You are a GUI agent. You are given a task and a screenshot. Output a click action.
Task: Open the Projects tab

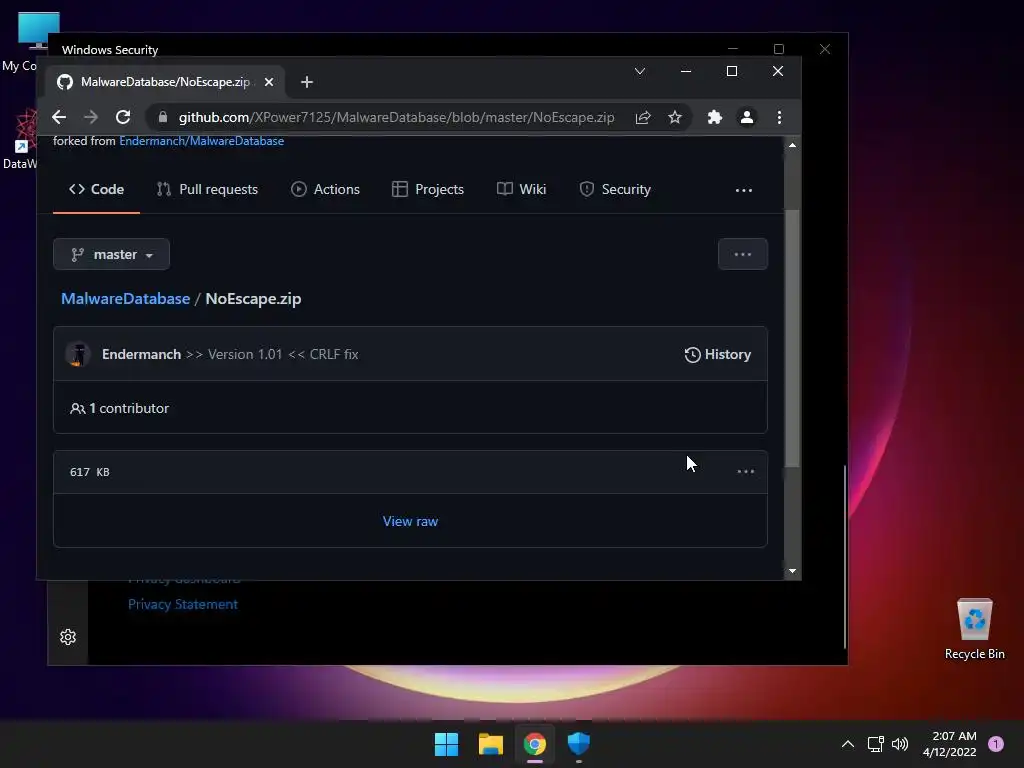pyautogui.click(x=428, y=189)
